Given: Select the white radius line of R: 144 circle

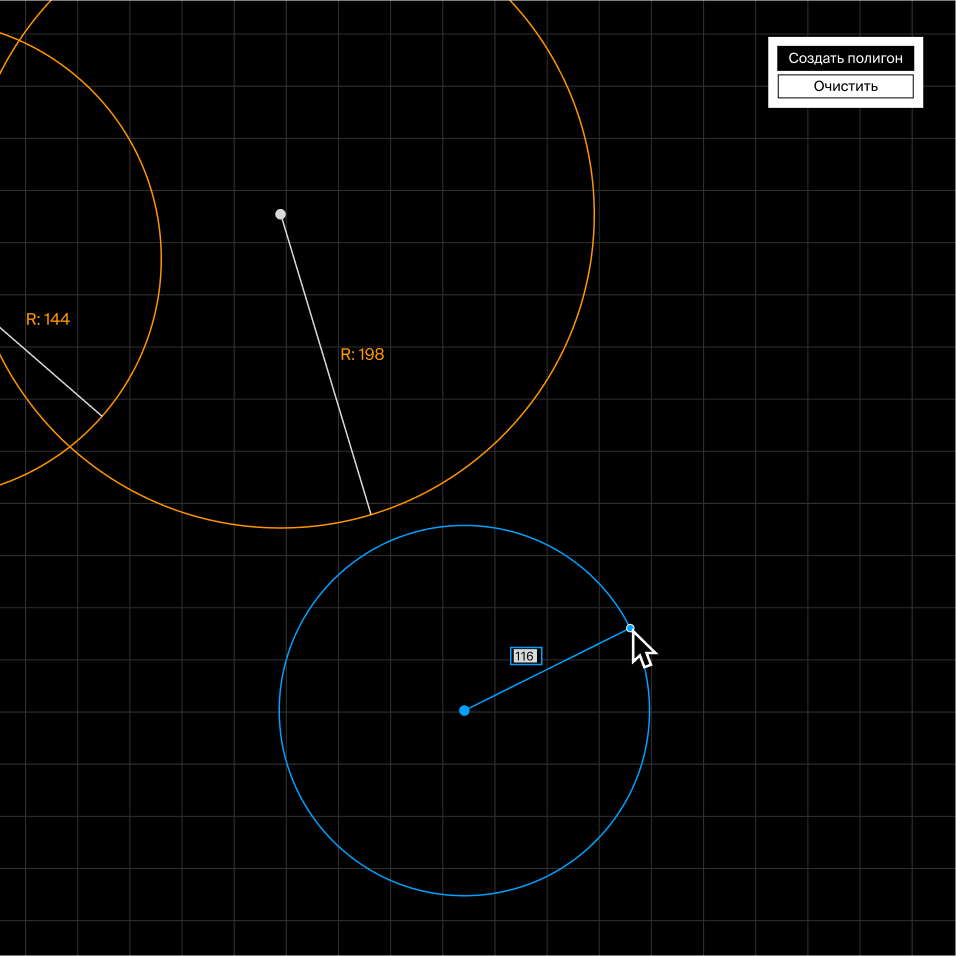Looking at the screenshot, I should 50,371.
